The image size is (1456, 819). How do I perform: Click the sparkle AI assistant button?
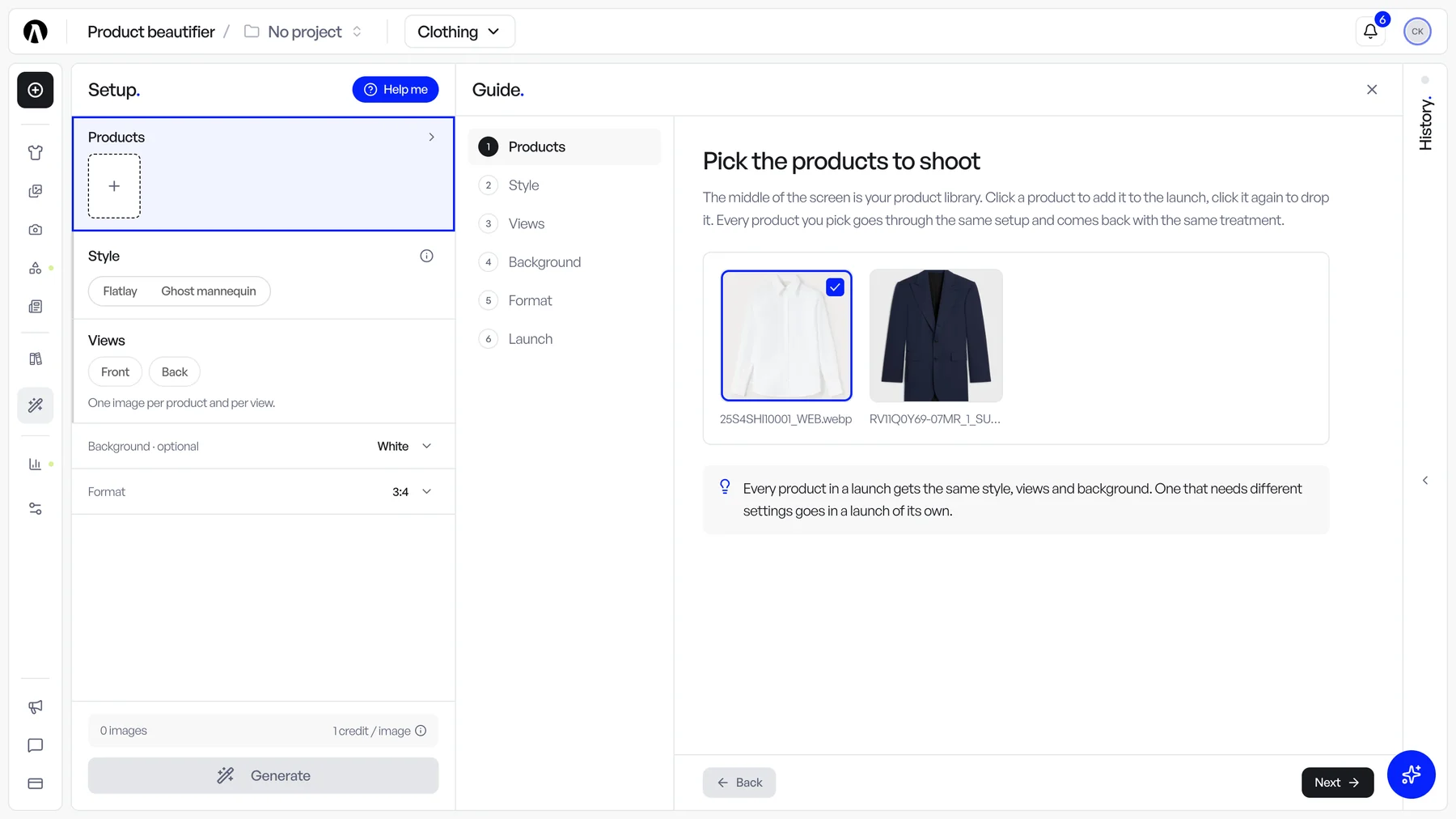click(1411, 774)
